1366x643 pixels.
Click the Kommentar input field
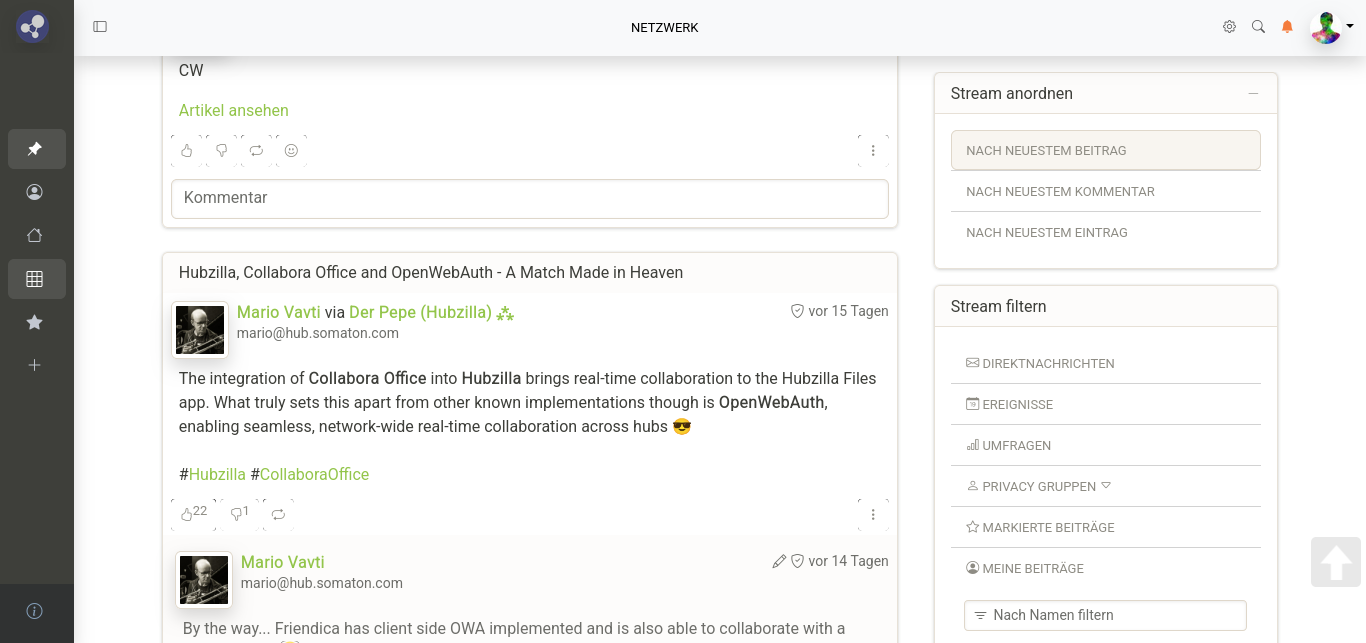click(x=529, y=198)
